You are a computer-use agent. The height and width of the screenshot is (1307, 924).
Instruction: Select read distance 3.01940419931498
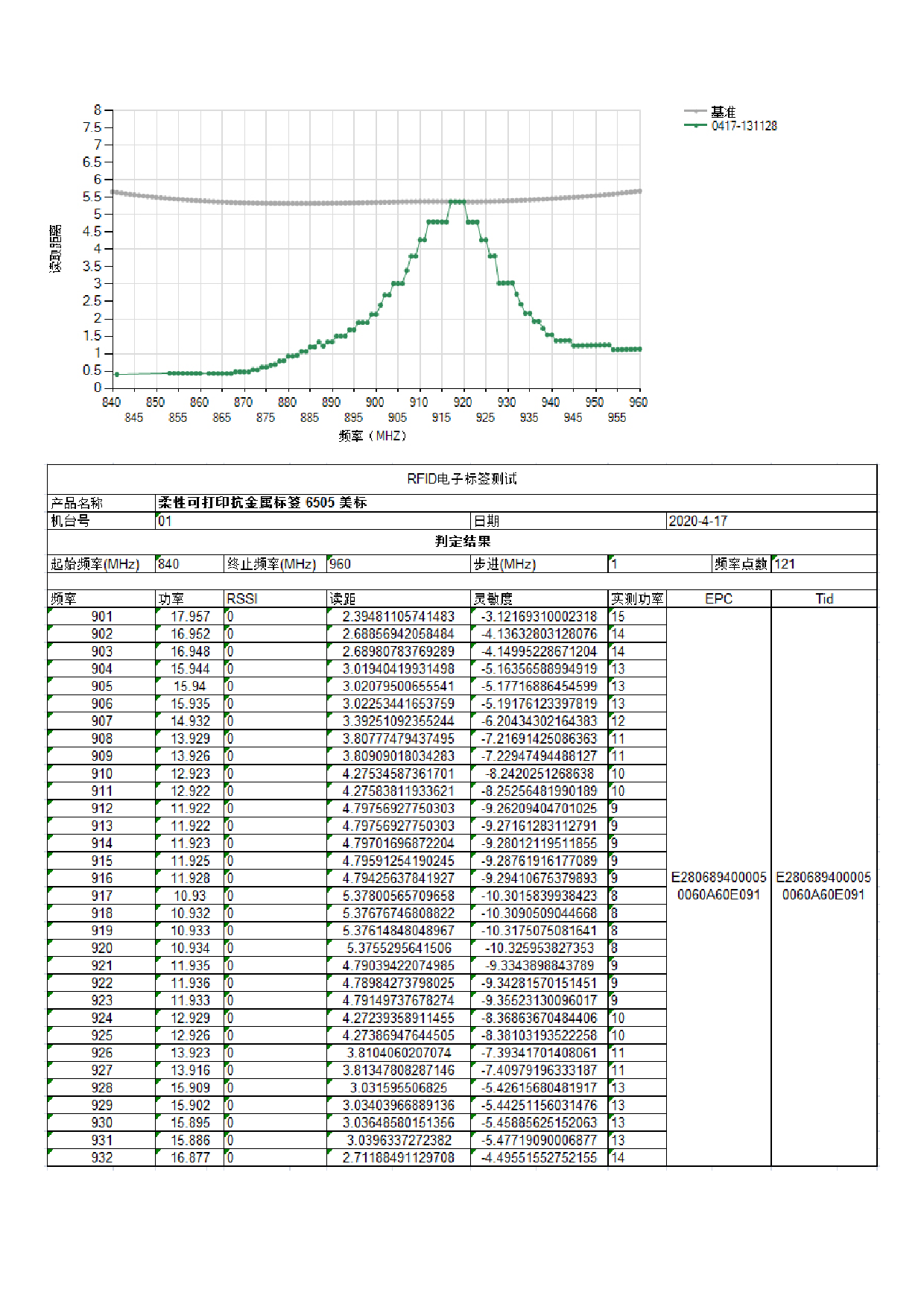[399, 669]
